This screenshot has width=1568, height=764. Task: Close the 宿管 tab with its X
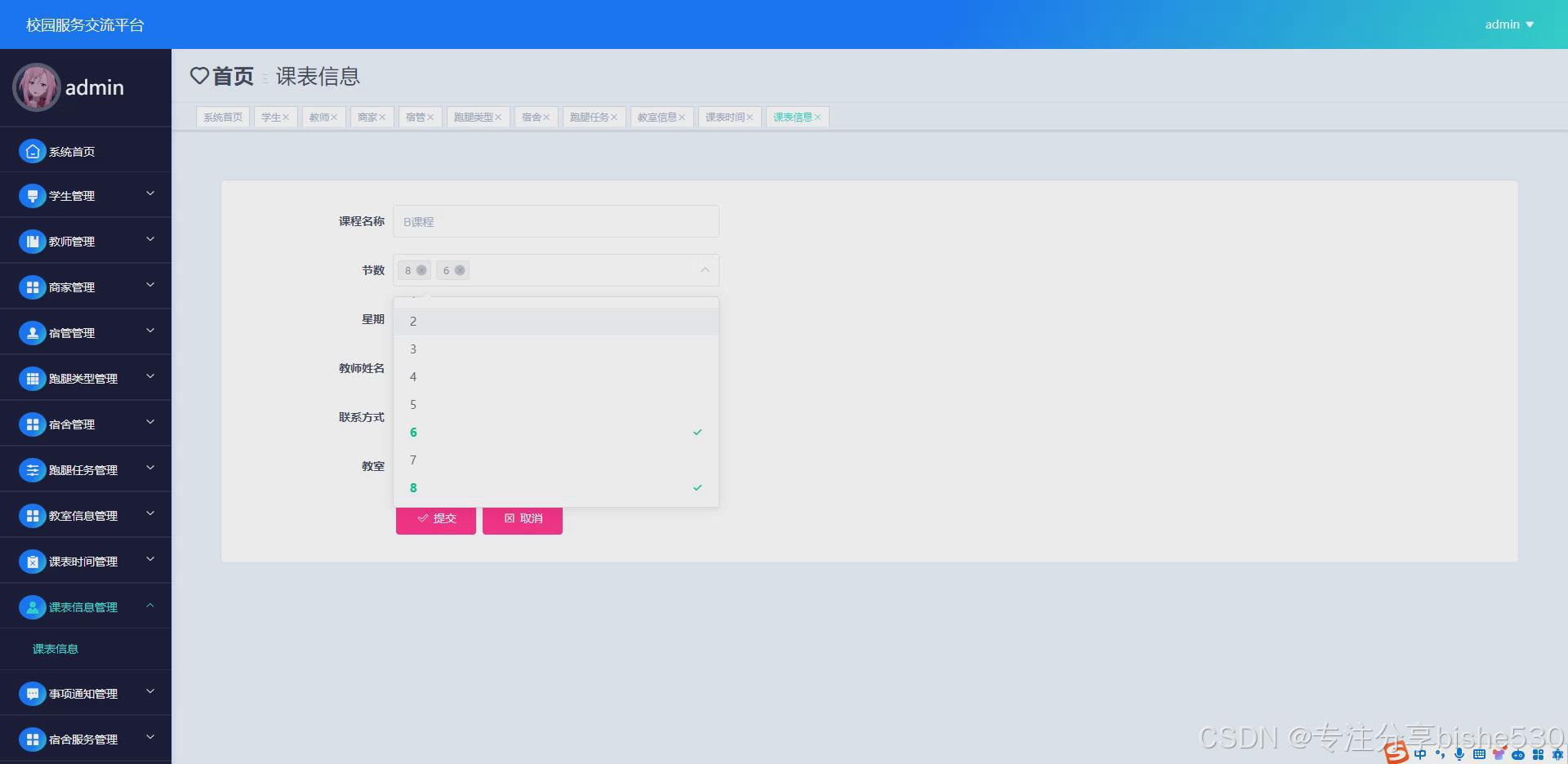pyautogui.click(x=430, y=118)
